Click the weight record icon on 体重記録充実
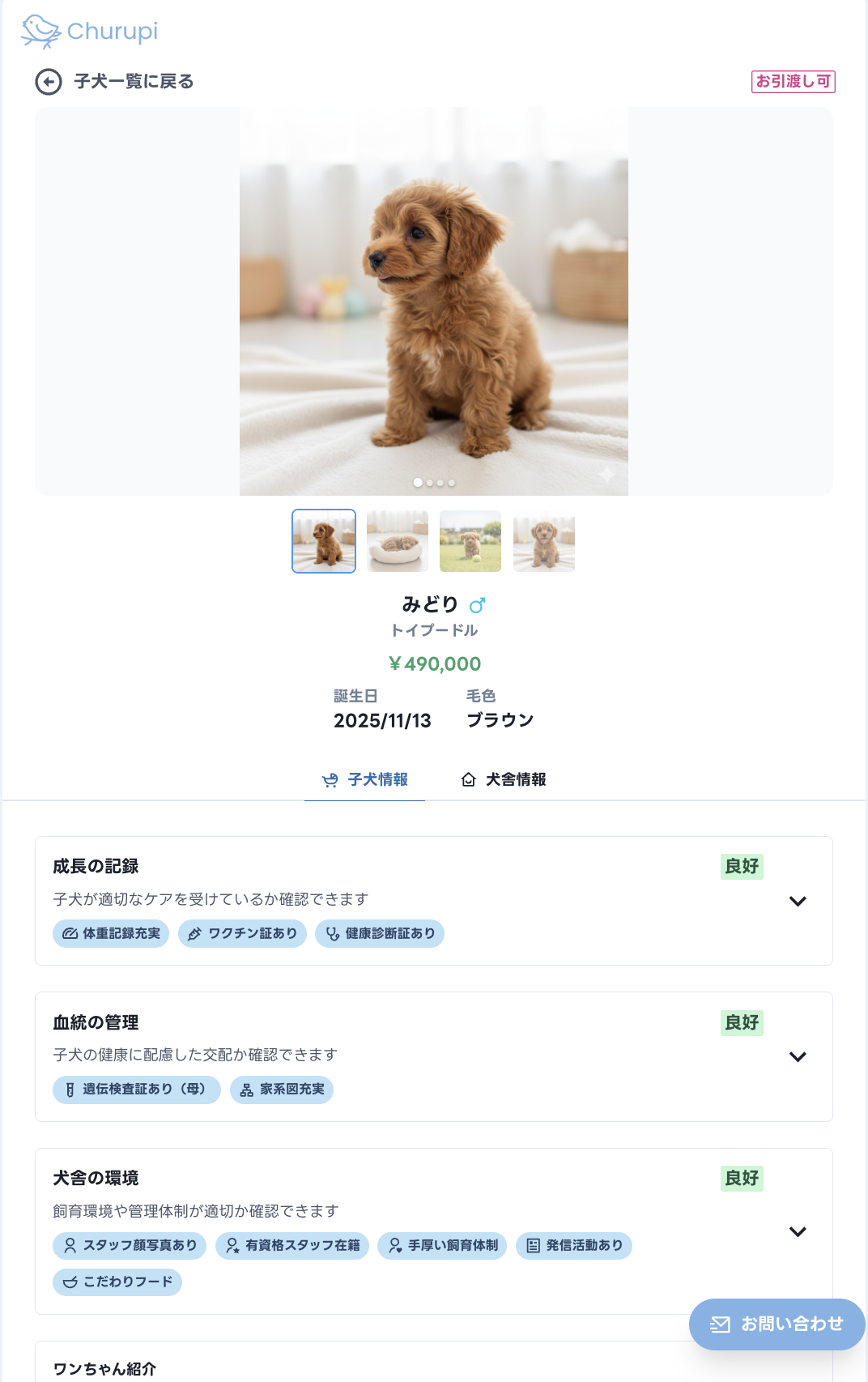Screen dimensions: 868x1382 [x=69, y=933]
